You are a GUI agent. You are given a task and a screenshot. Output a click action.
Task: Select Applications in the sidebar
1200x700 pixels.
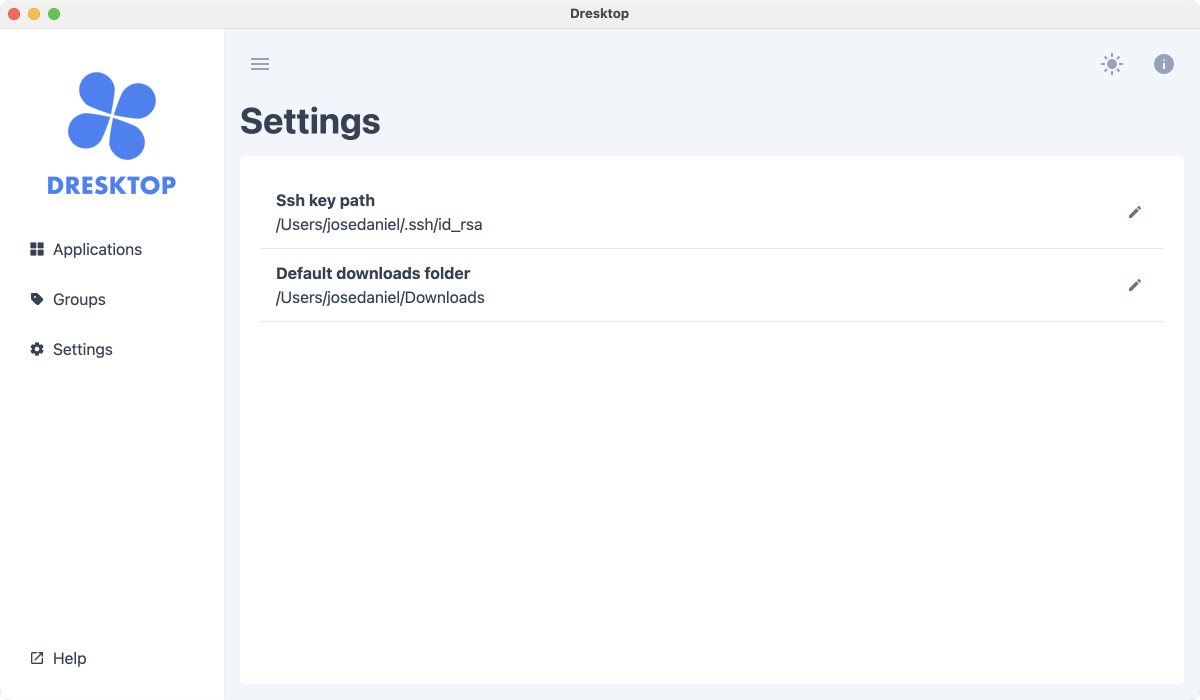(97, 249)
